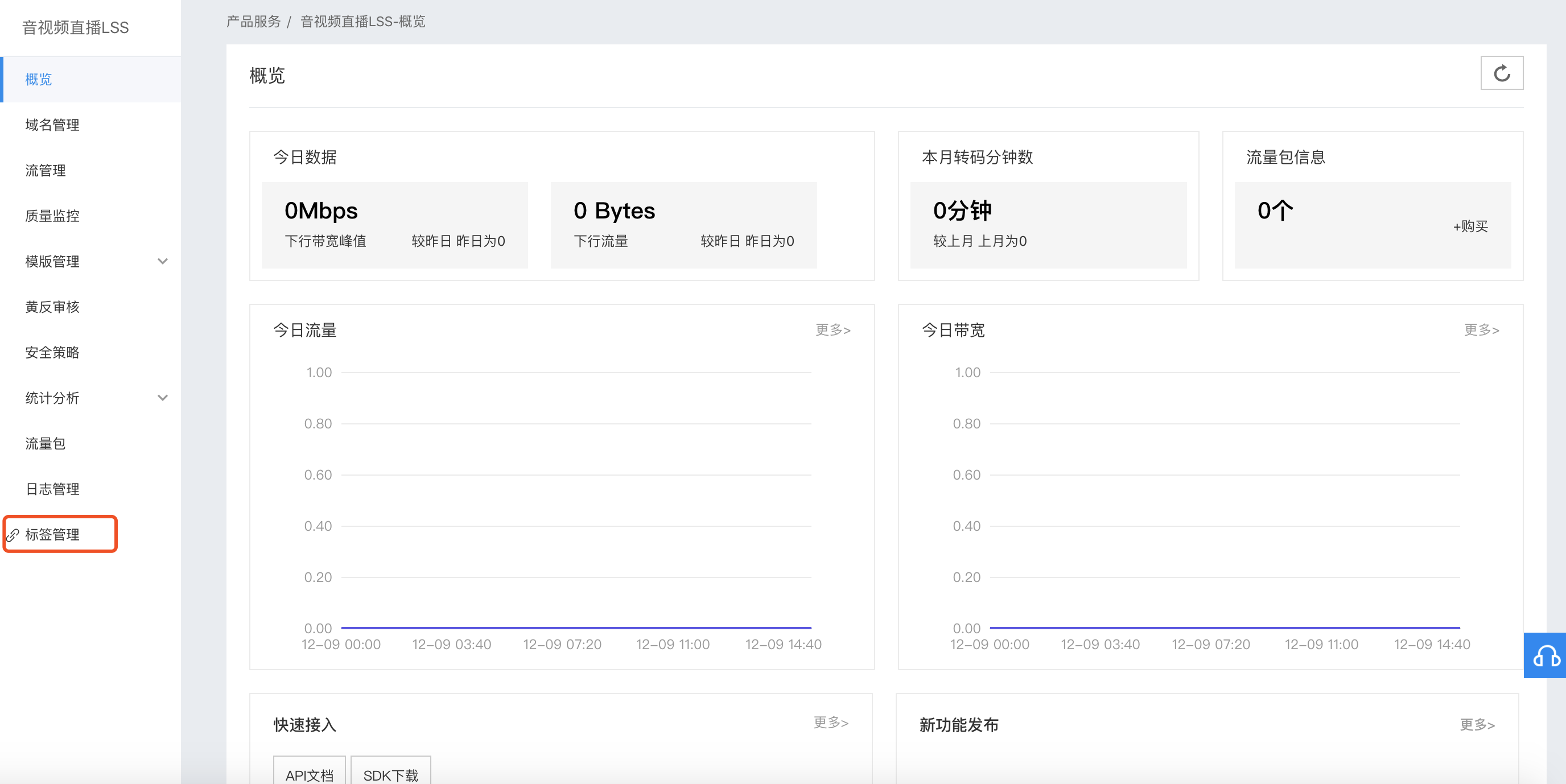Click 产品服务 in the breadcrumb
1566x784 pixels.
coord(253,22)
